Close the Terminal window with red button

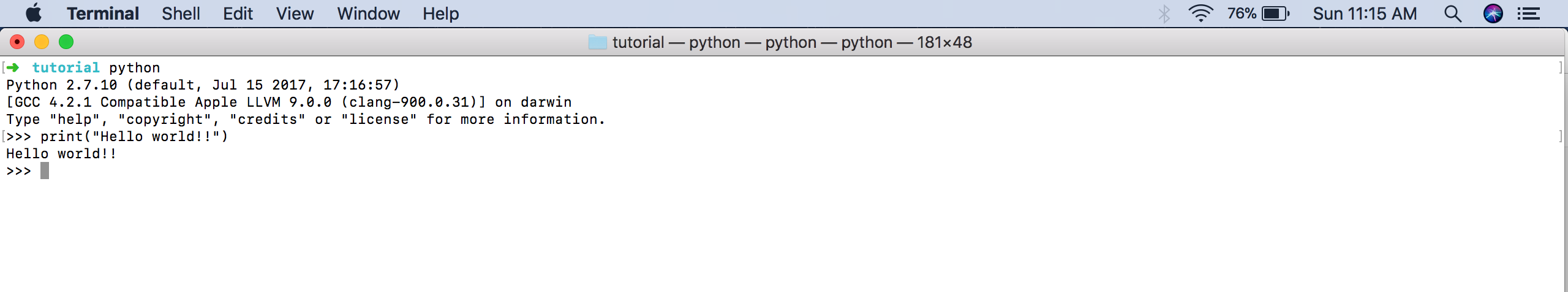(17, 42)
